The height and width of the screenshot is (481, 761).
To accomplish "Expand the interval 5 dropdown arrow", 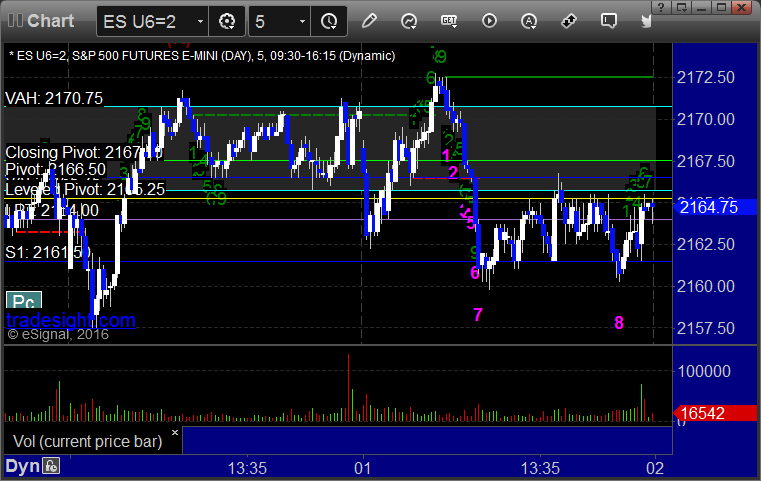I will 302,21.
